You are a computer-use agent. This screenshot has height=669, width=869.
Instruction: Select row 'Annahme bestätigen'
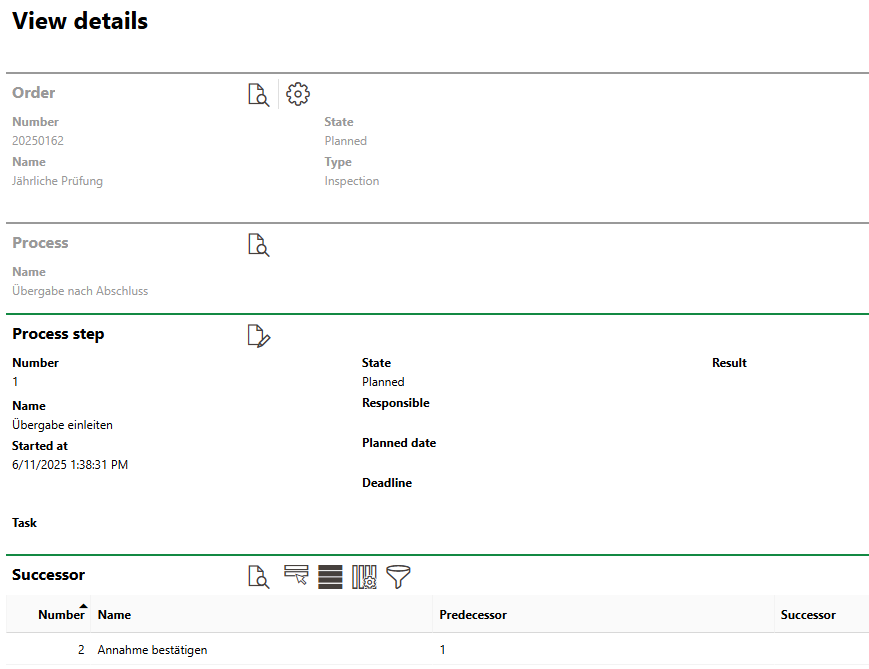coord(437,650)
